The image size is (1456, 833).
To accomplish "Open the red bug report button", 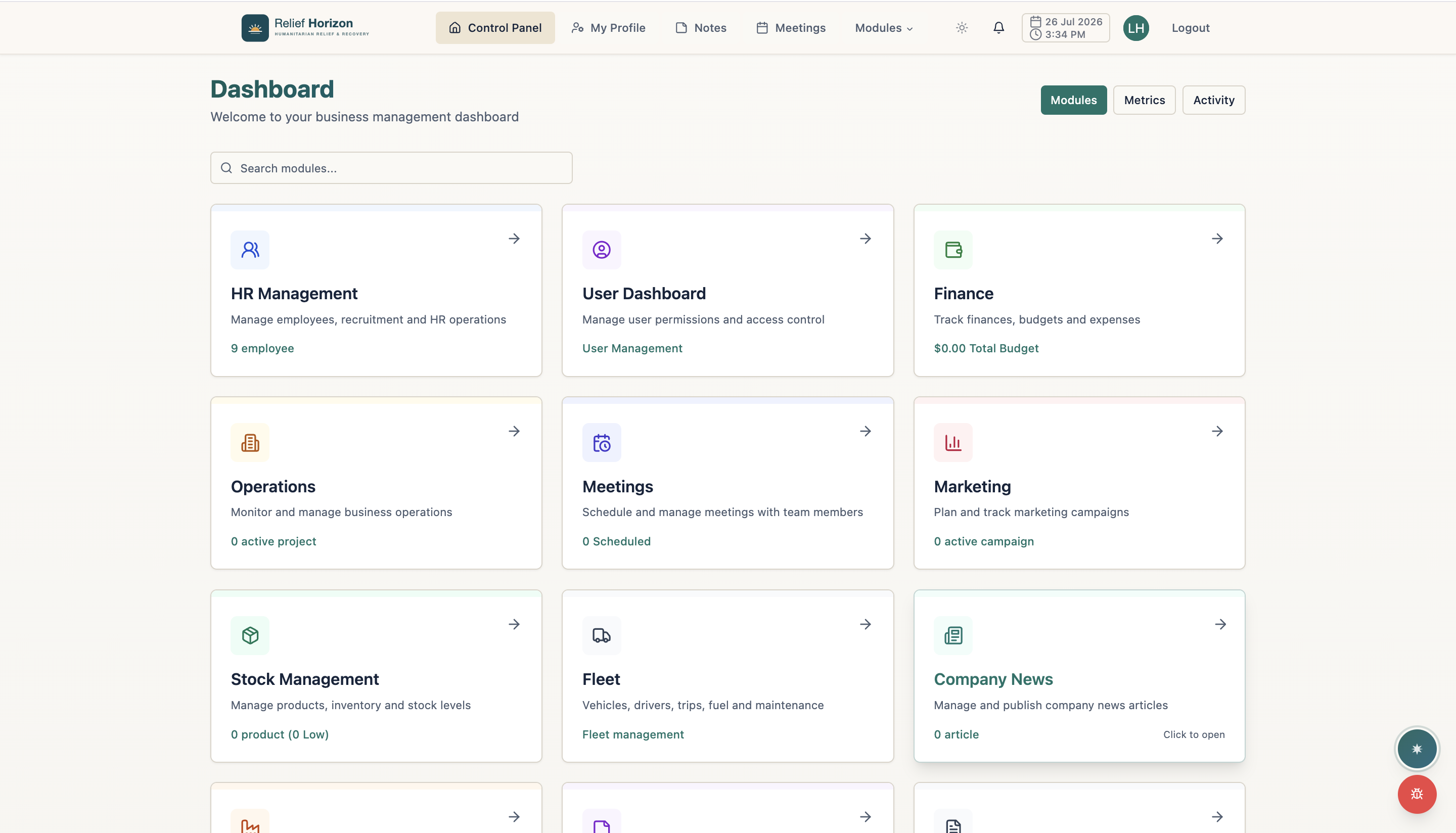I will (x=1417, y=794).
